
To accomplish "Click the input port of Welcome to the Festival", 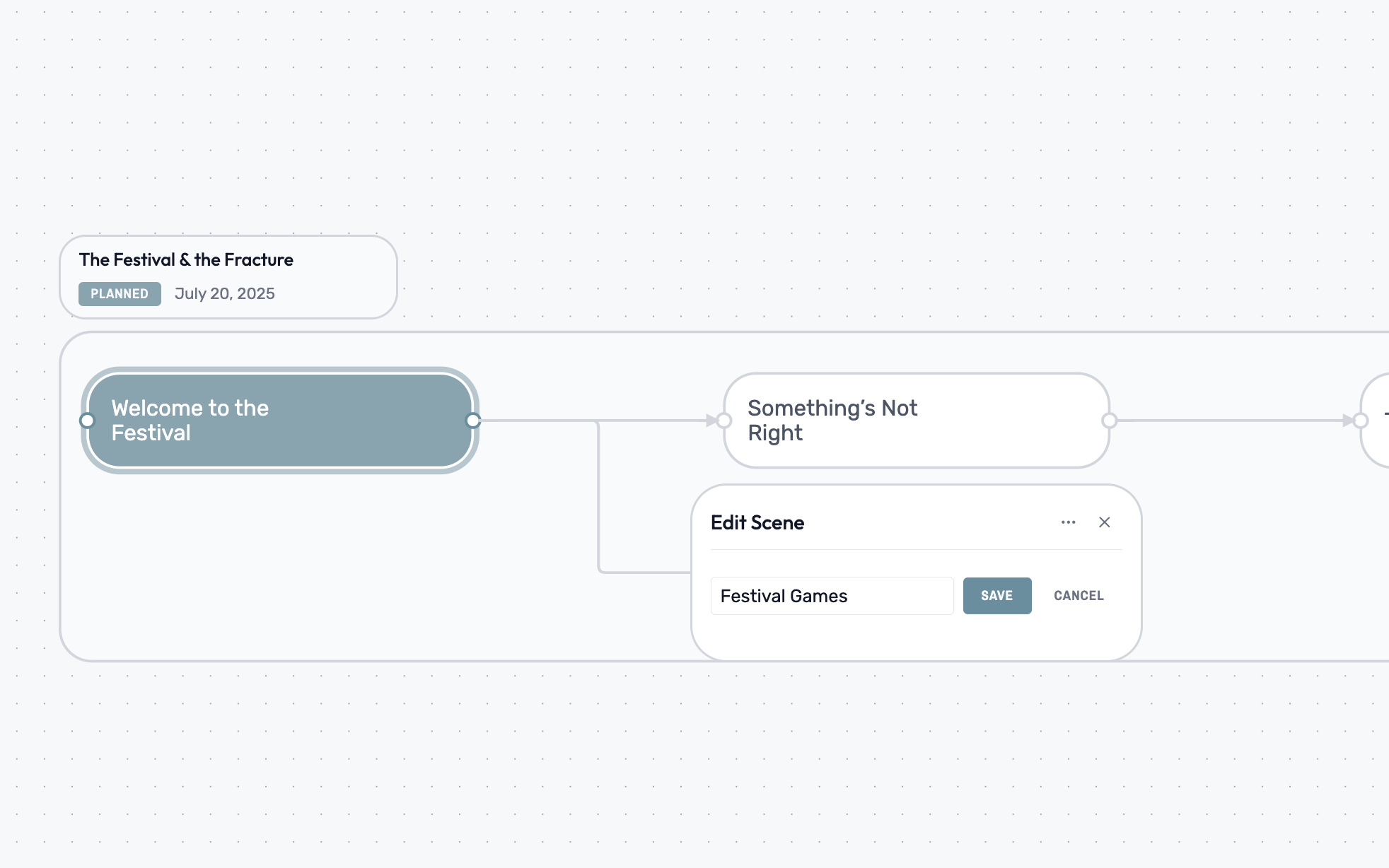I will click(87, 420).
